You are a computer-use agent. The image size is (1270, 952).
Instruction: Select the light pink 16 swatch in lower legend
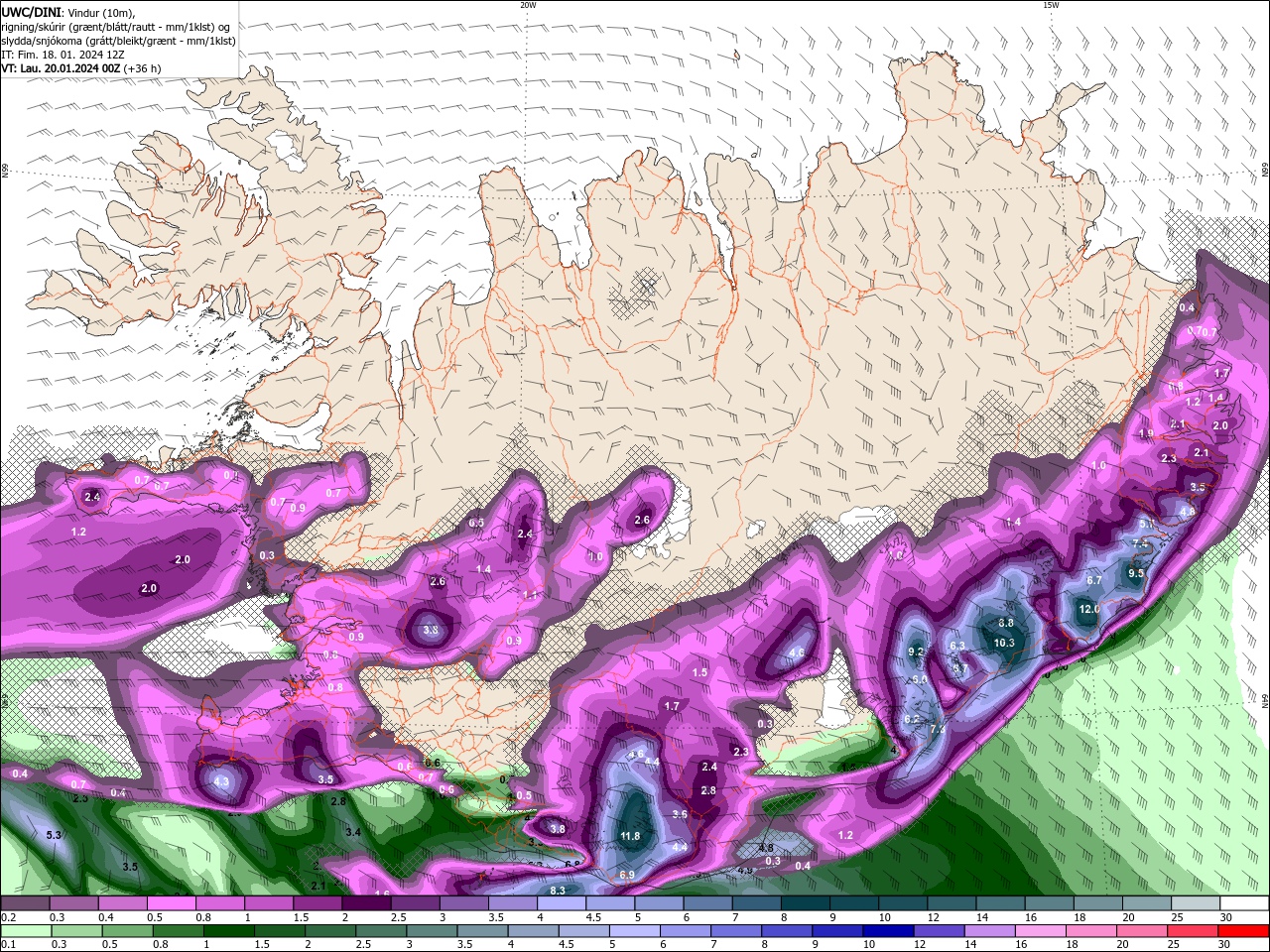point(1040,931)
